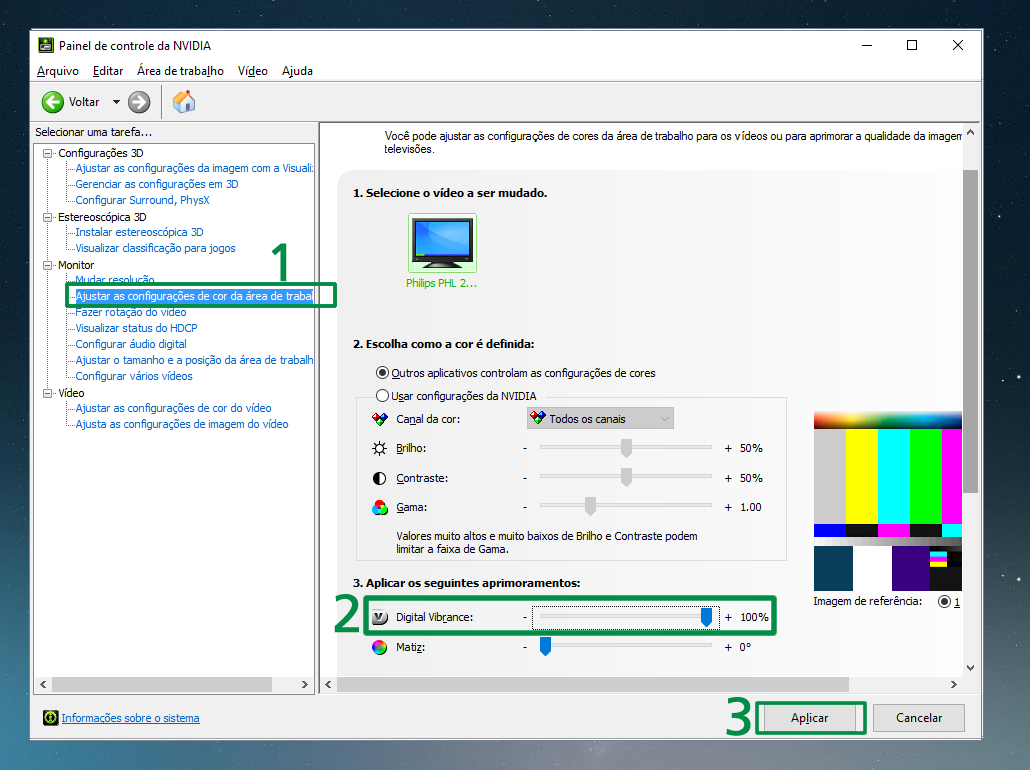Click the plus sign beside the Contraste slider
Image resolution: width=1030 pixels, height=770 pixels.
(728, 478)
